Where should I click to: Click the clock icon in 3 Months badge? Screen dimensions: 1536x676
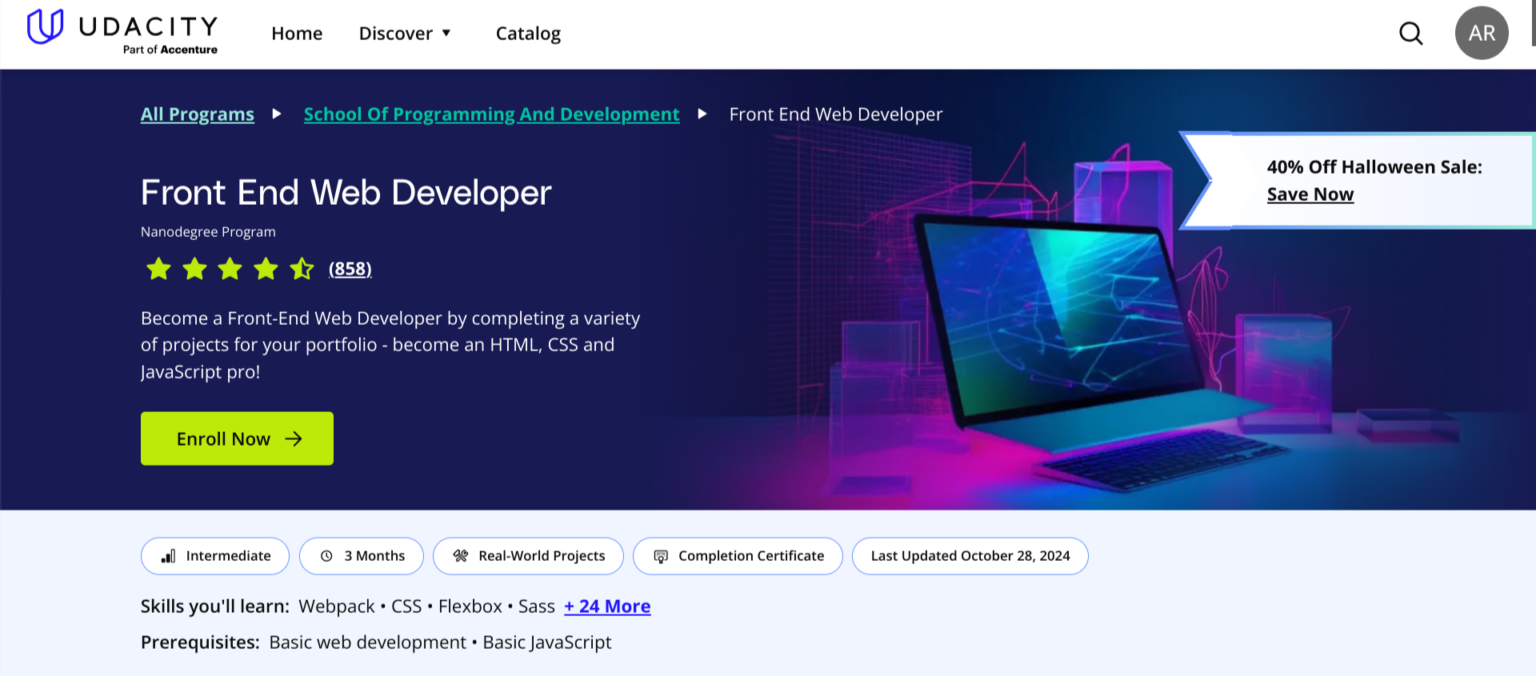click(x=325, y=555)
